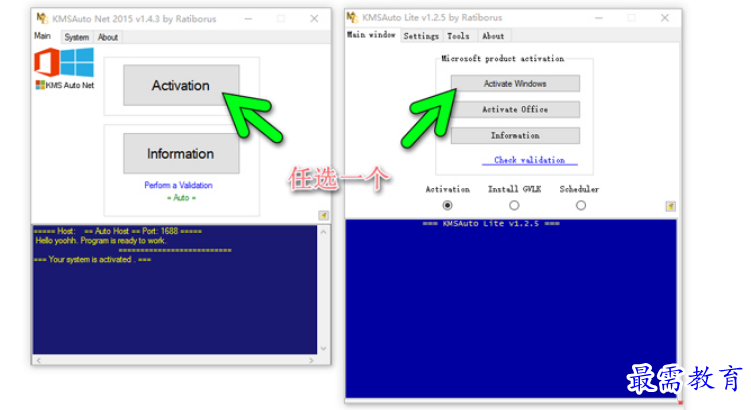Click the small yellow icon above KMSAuto Net console
751x410 pixels.
click(324, 216)
